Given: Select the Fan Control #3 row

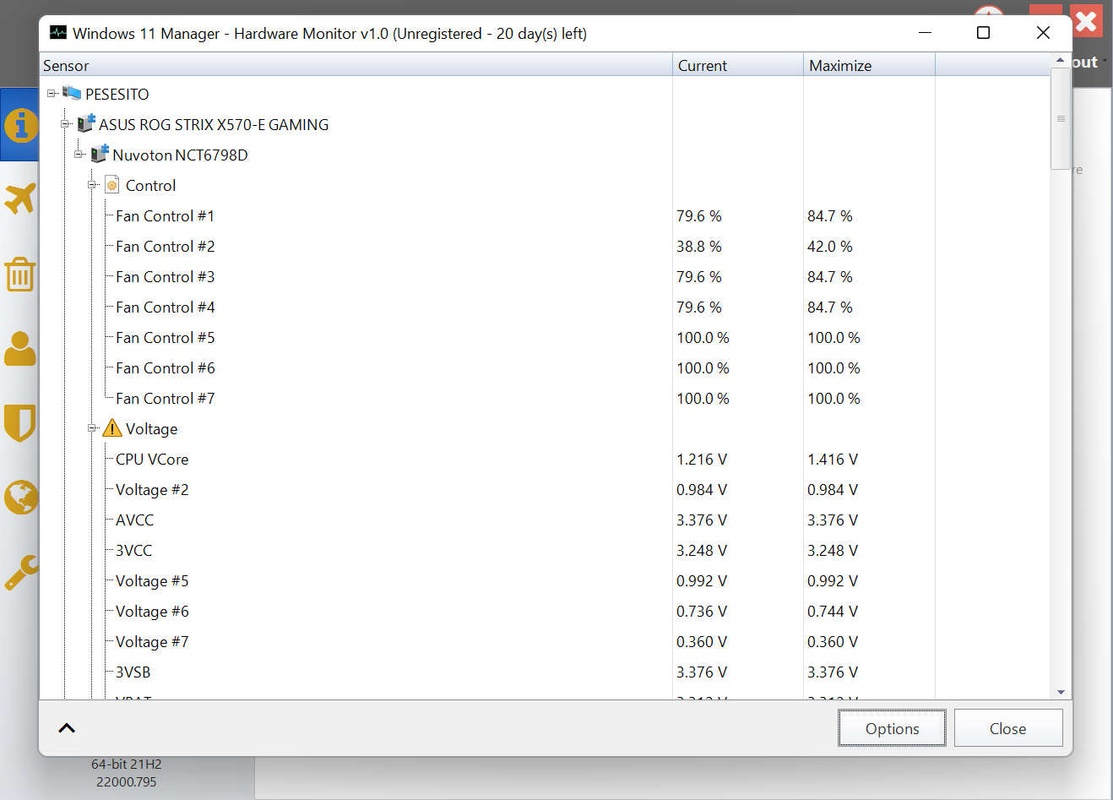Looking at the screenshot, I should click(545, 277).
